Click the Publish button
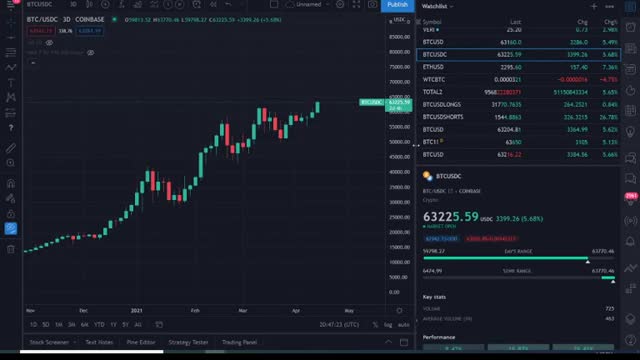The width and height of the screenshot is (640, 360). [x=397, y=5]
